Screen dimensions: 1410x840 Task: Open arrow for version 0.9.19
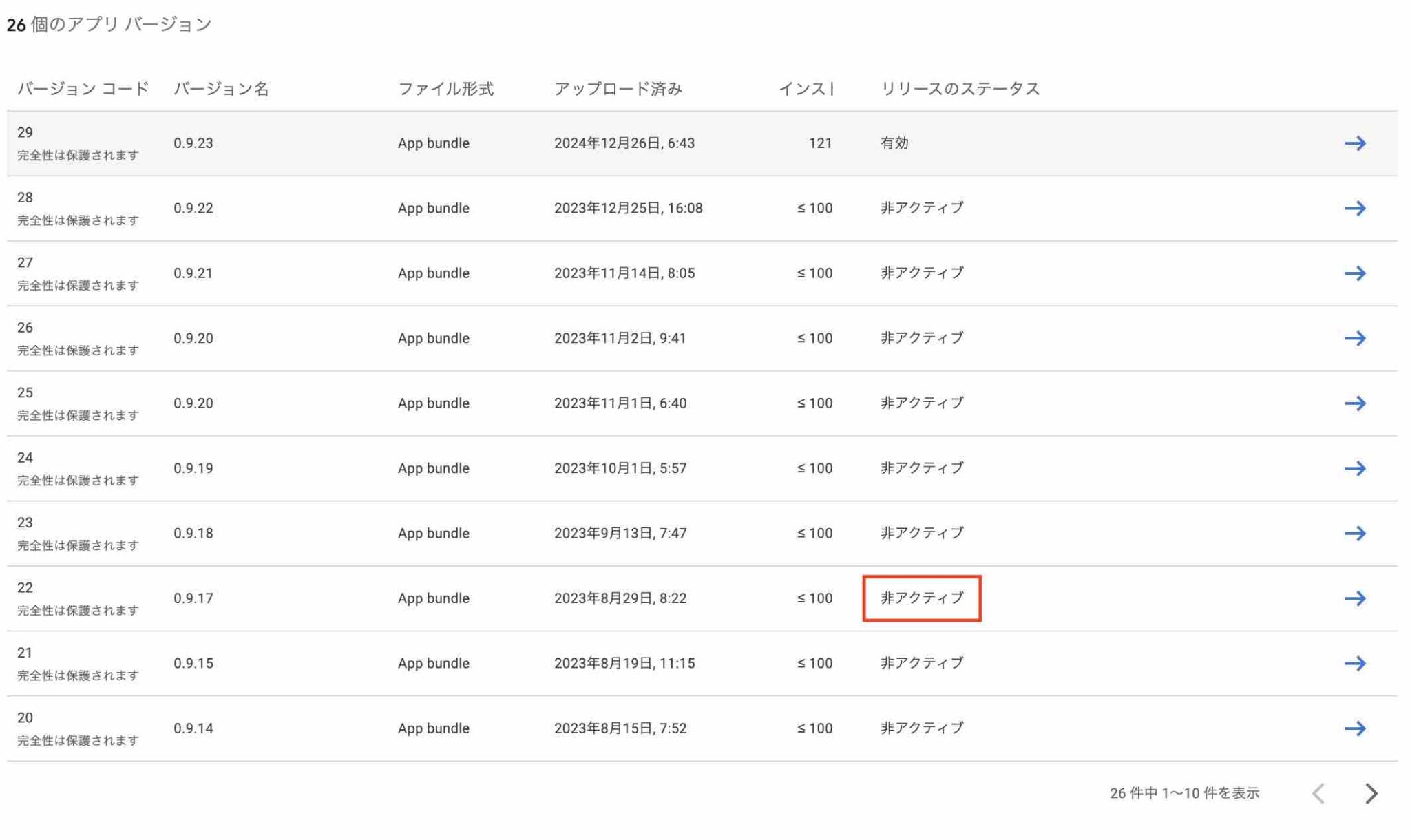pos(1355,468)
